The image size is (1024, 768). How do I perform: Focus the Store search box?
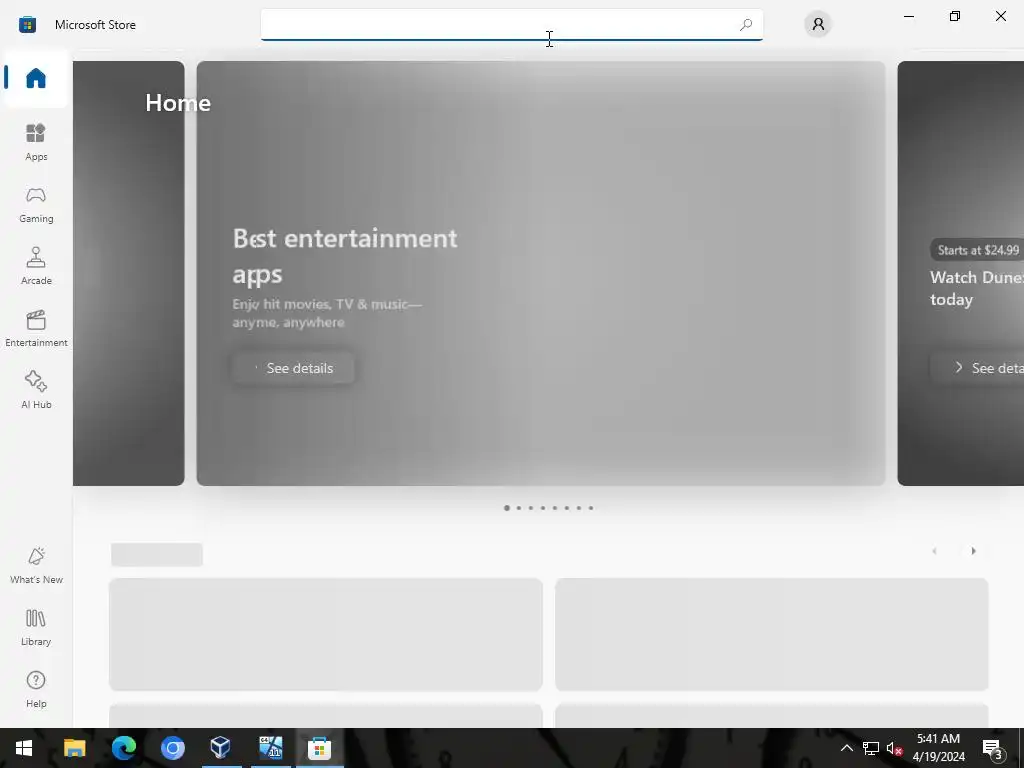511,25
